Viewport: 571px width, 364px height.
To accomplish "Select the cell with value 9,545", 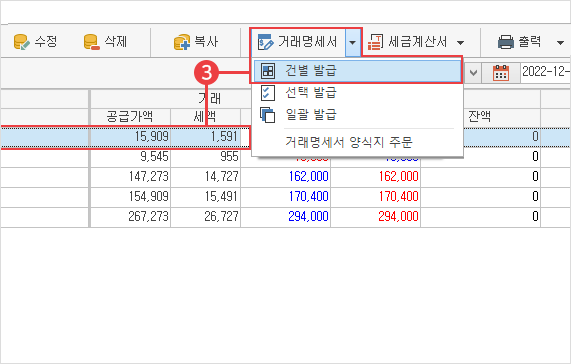I will coord(130,157).
